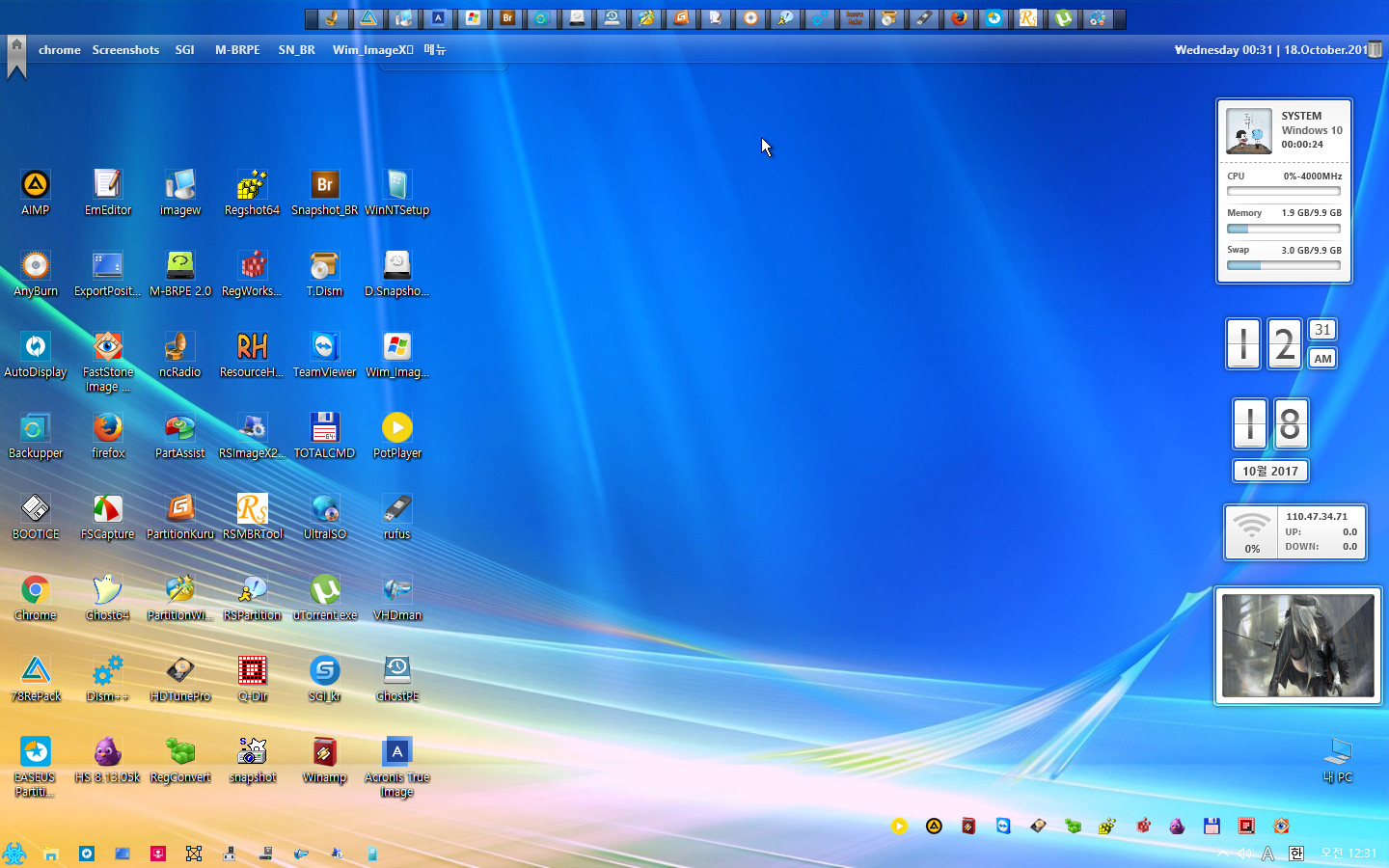
Task: Open AnyBurn desktop shortcut
Action: 36,273
